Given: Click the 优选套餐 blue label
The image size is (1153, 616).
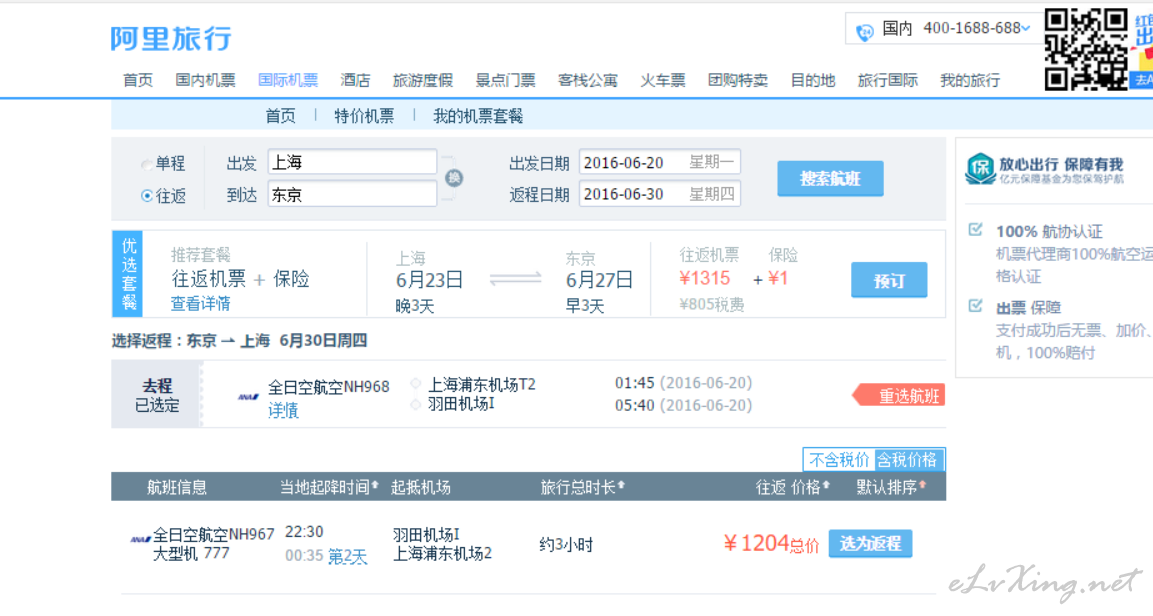Looking at the screenshot, I should click(128, 274).
